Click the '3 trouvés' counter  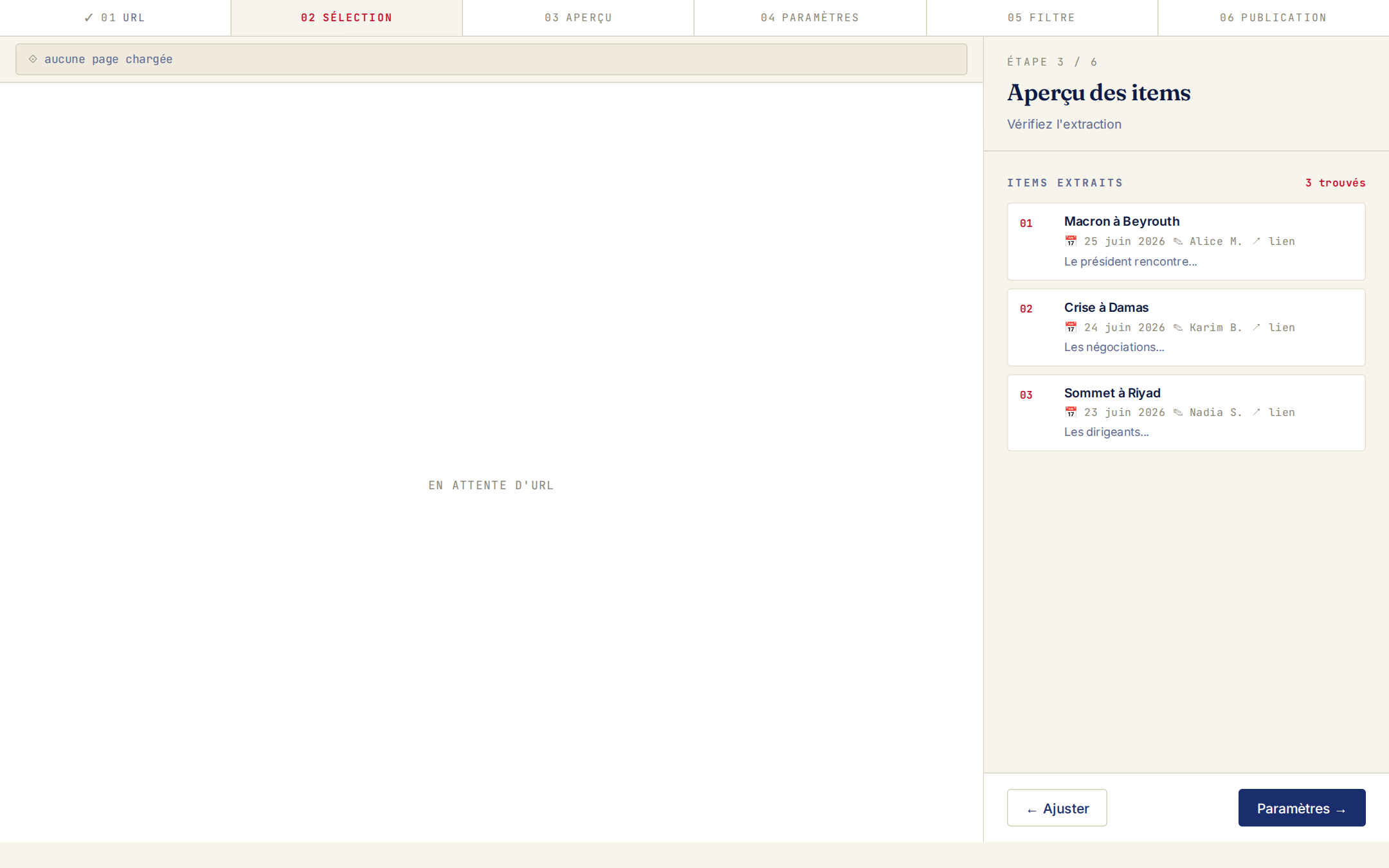tap(1335, 183)
